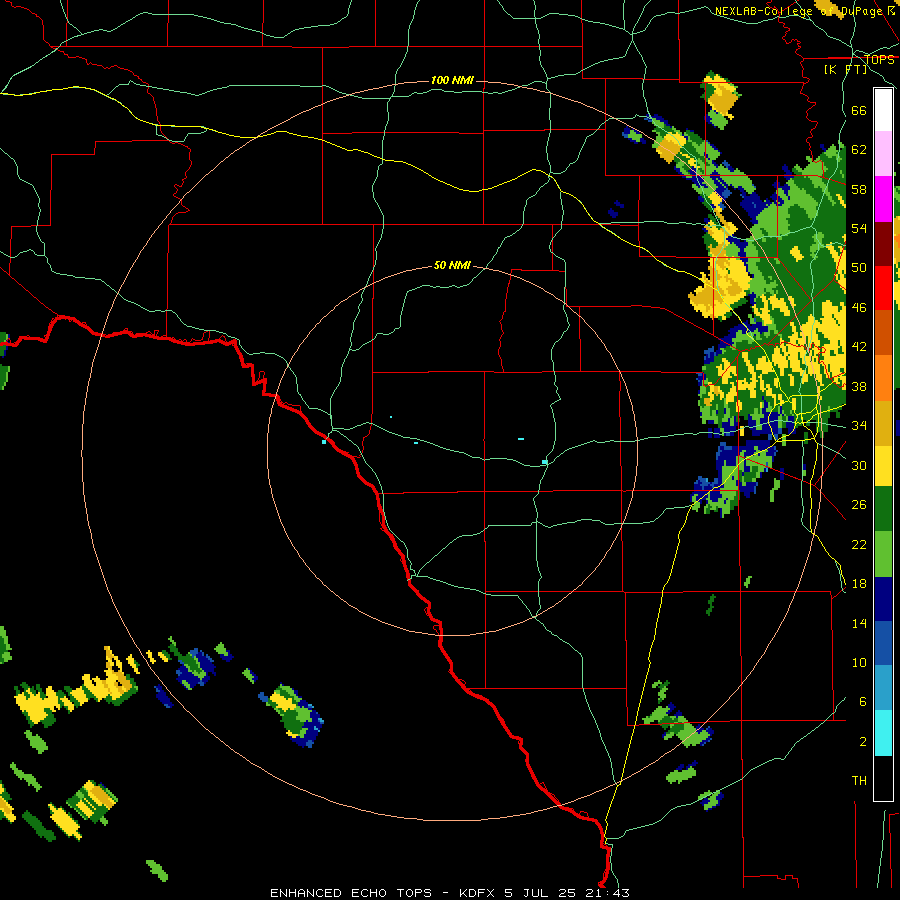Click the "6" legend value
This screenshot has width=900, height=900.
(863, 702)
